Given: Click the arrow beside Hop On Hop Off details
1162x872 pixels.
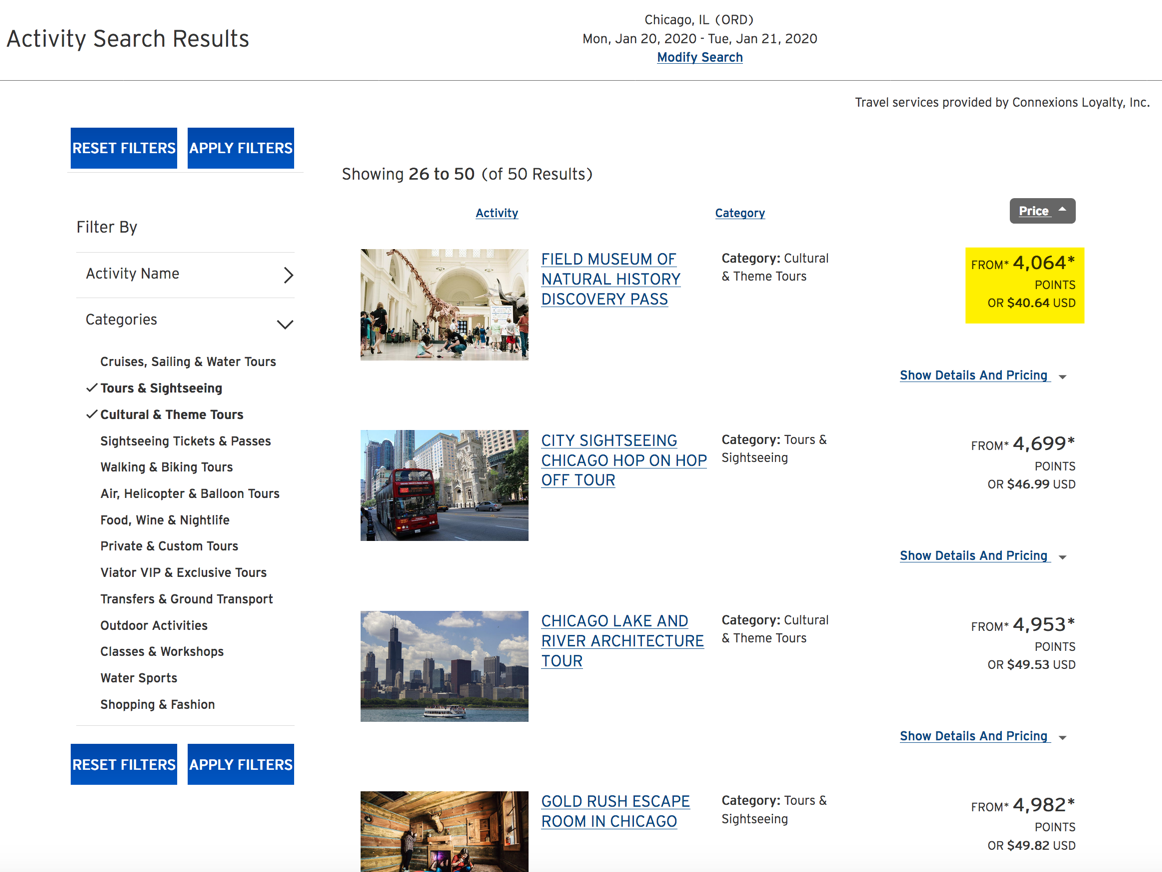Looking at the screenshot, I should (x=1063, y=557).
